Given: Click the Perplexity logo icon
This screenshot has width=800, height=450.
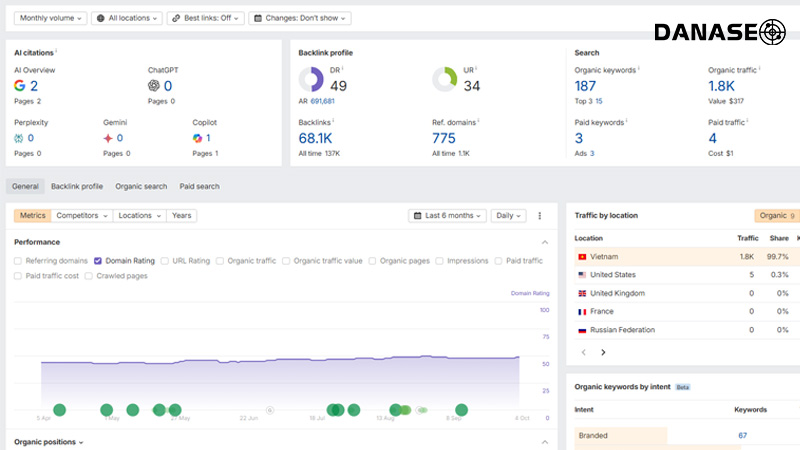Looking at the screenshot, I should [19, 138].
